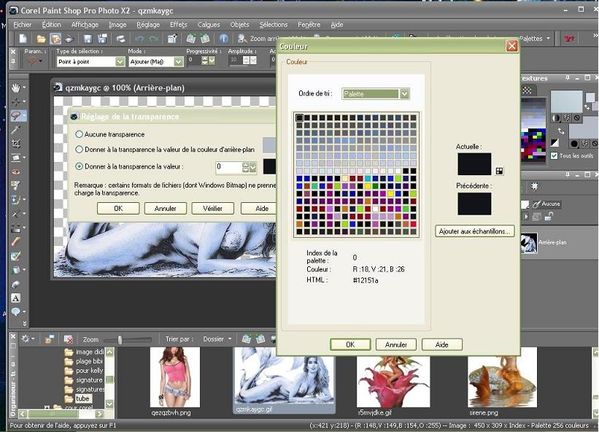
Task: Select transparency from background color radio option
Action: coord(79,150)
